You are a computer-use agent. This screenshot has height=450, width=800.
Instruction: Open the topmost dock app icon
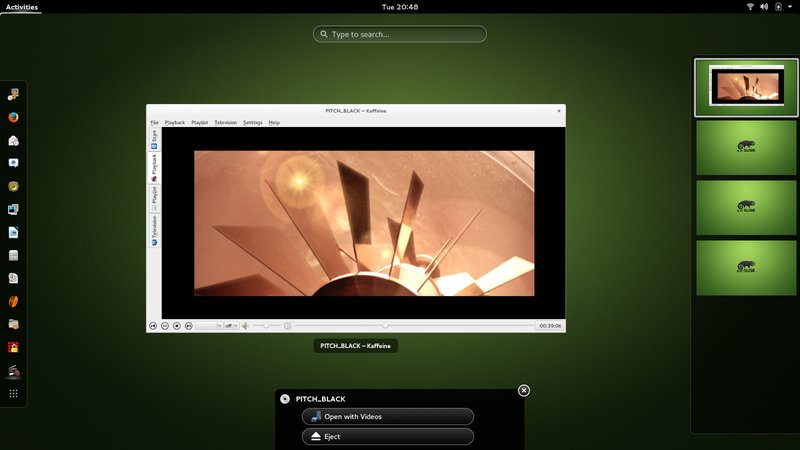(x=13, y=94)
